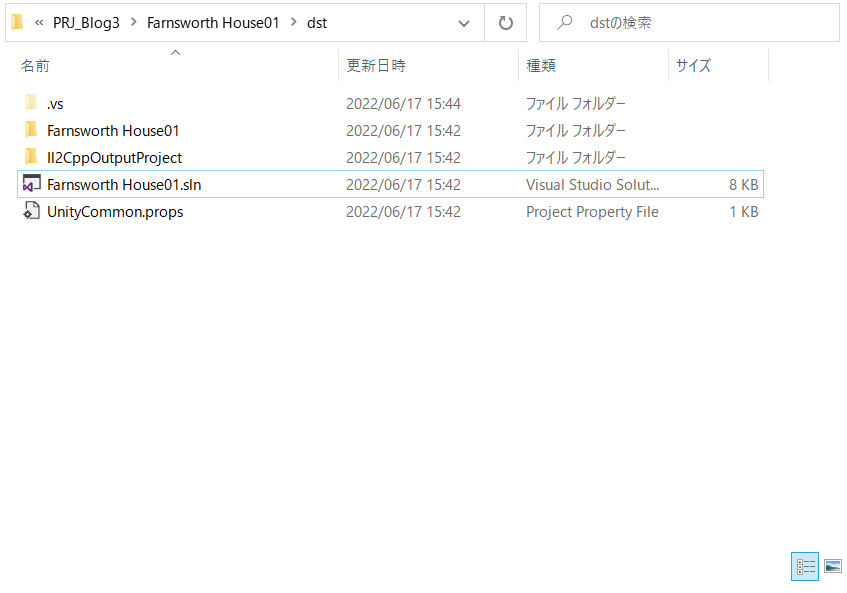The height and width of the screenshot is (593, 847).
Task: Click the magnifier search icon
Action: click(x=564, y=22)
